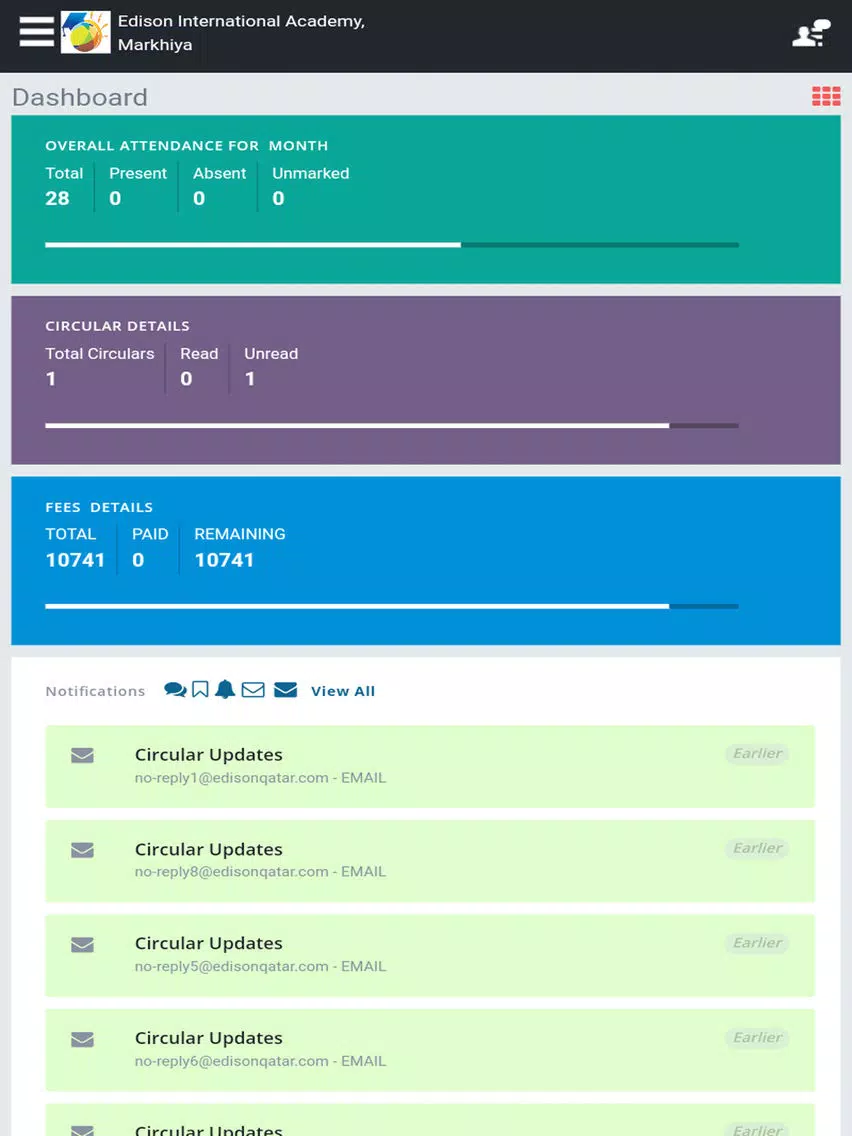
Task: Click Earlier tag on no-reply8 notification
Action: pyautogui.click(x=757, y=848)
